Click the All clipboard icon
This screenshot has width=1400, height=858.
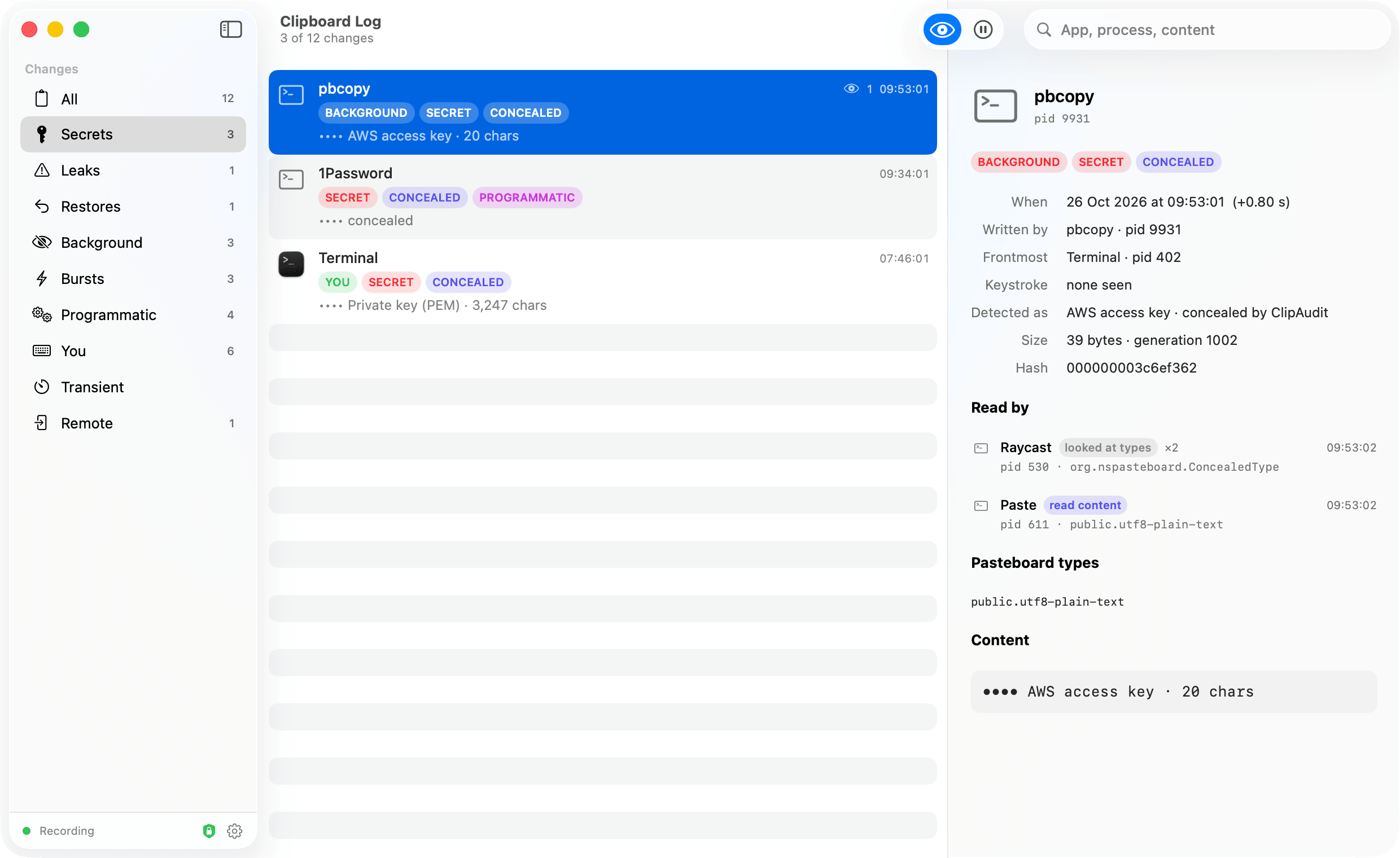coord(41,98)
